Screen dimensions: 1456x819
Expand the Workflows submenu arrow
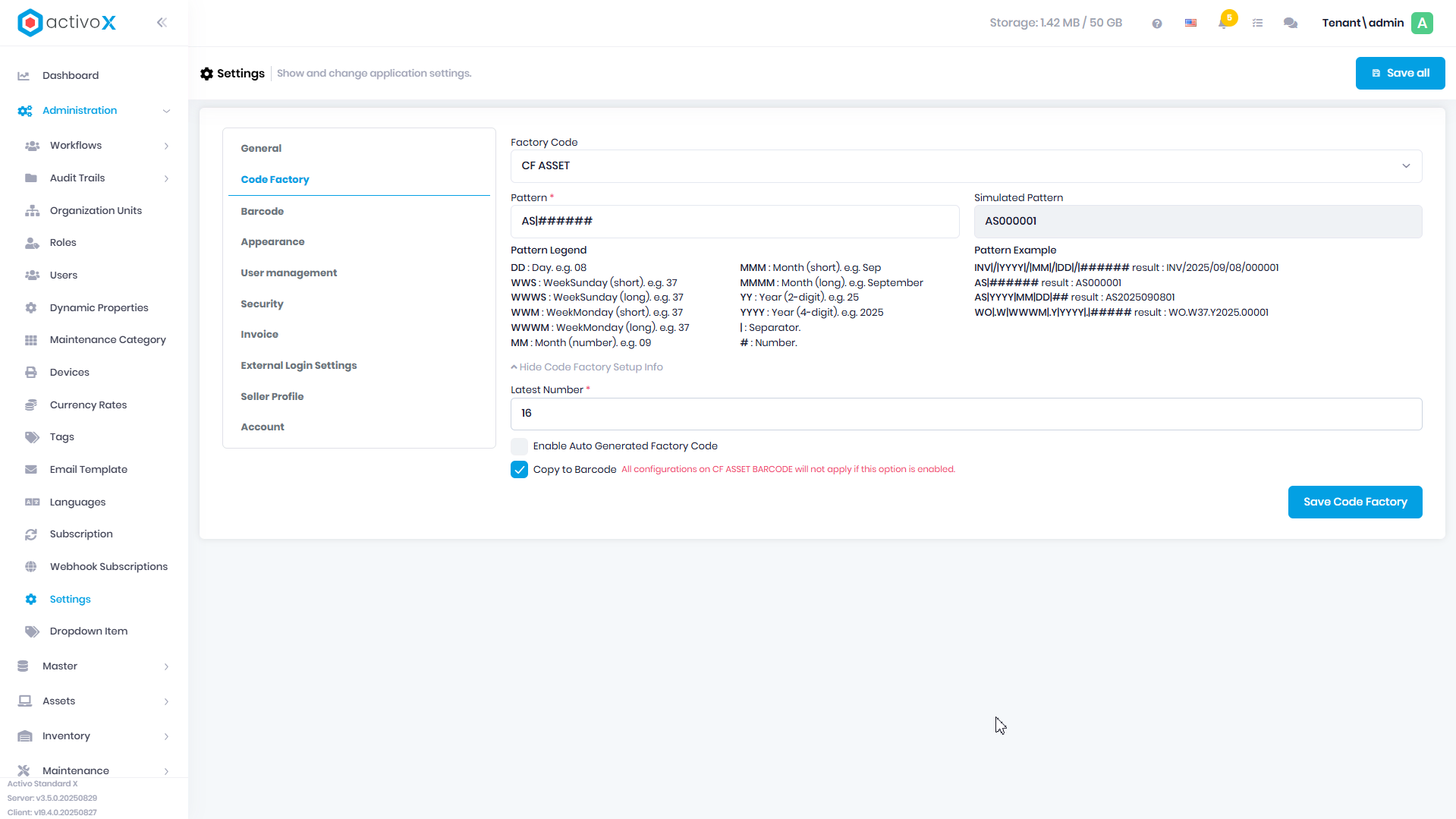pos(166,146)
